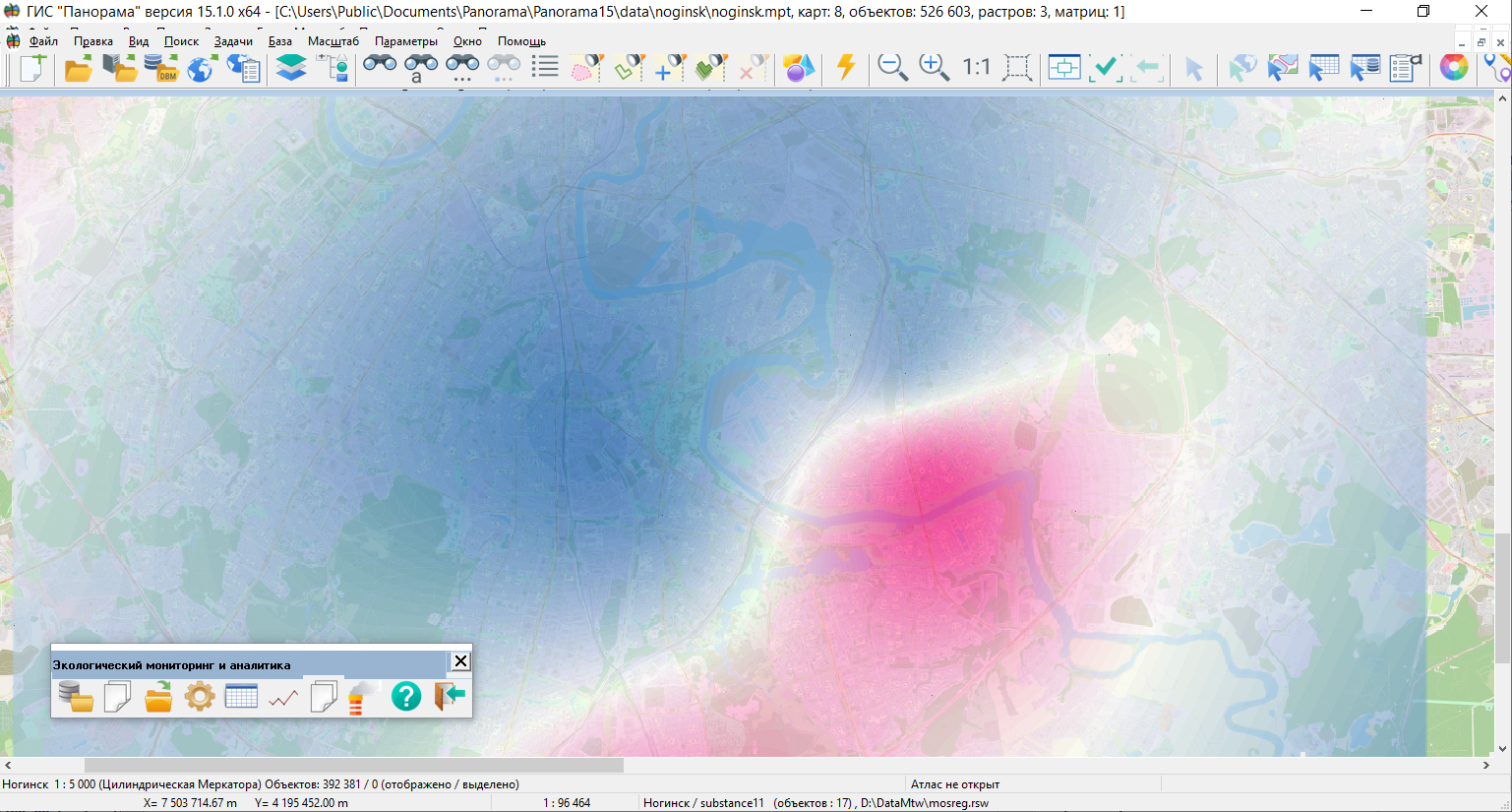This screenshot has height=812, width=1512.
Task: Select objects with green shape highlight icon
Action: point(629,68)
